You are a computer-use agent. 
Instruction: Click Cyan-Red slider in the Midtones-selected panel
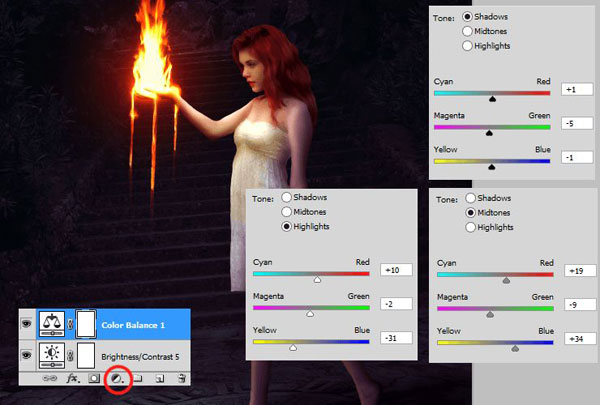(495, 274)
